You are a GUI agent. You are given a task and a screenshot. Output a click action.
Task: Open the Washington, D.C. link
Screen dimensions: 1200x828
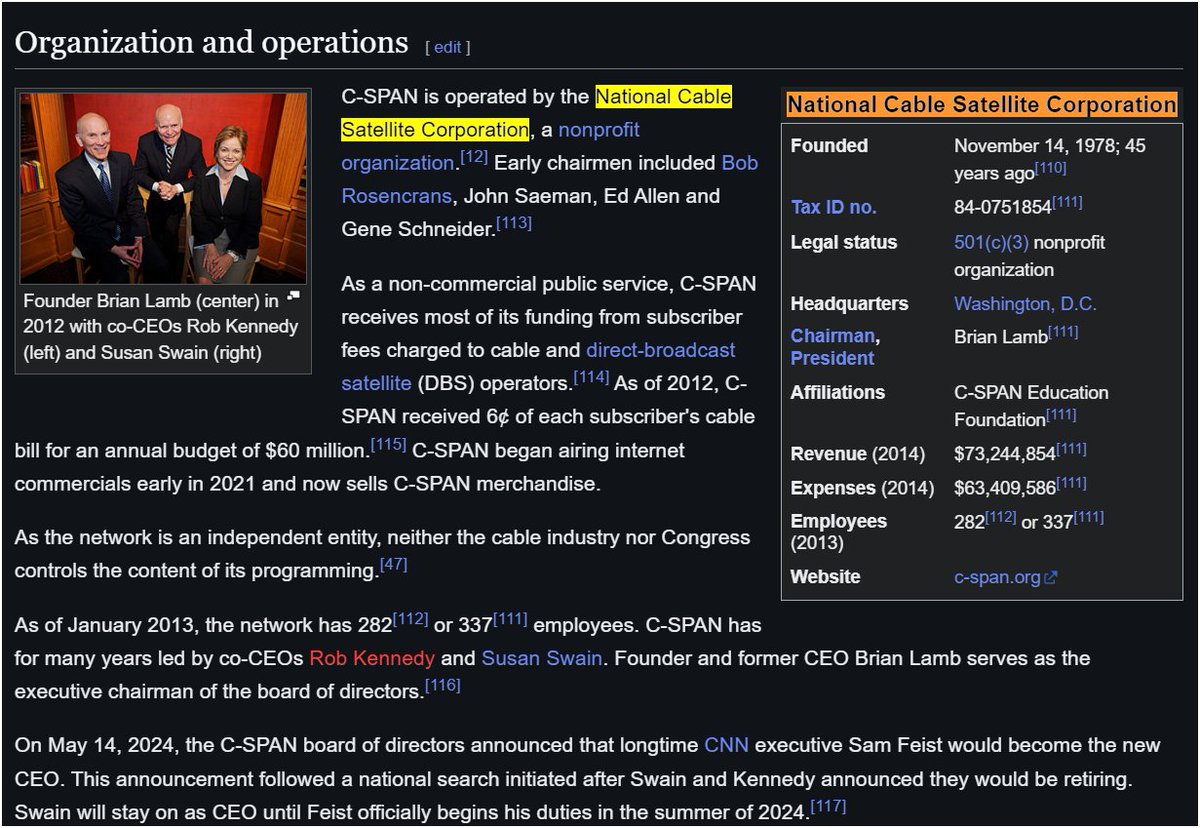1025,303
